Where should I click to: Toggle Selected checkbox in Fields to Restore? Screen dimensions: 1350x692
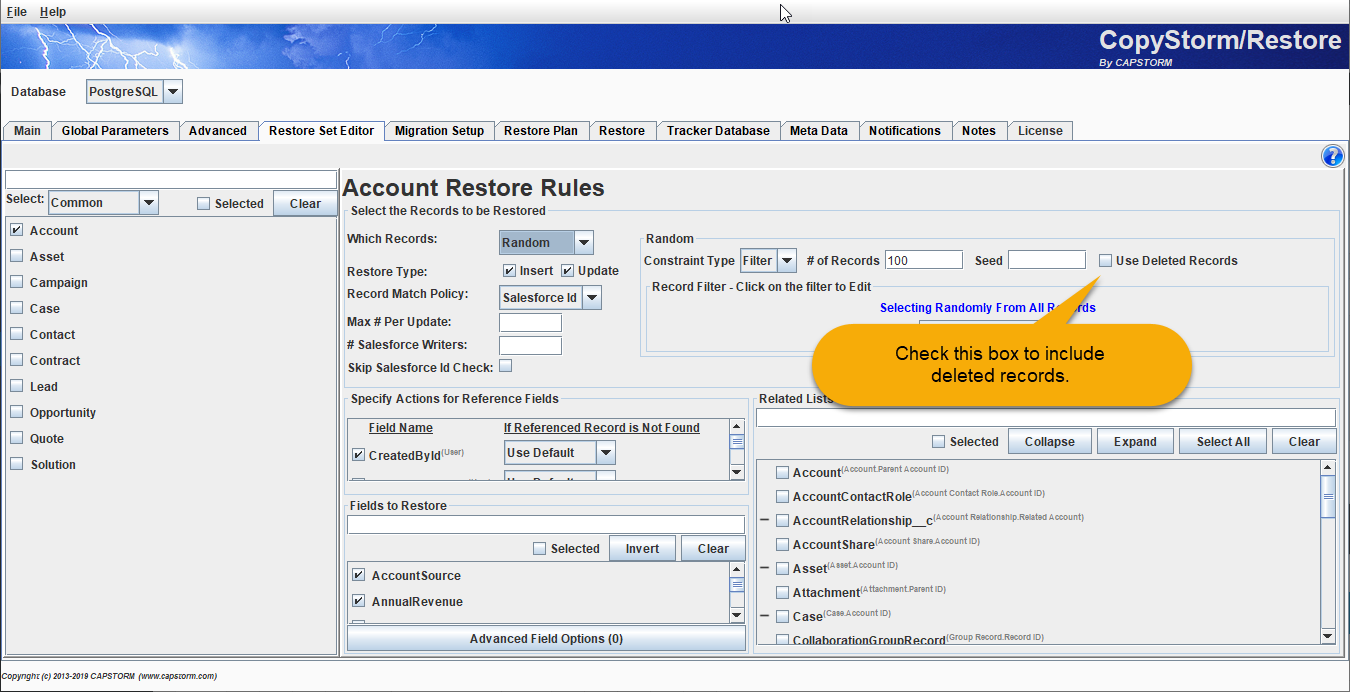click(540, 548)
